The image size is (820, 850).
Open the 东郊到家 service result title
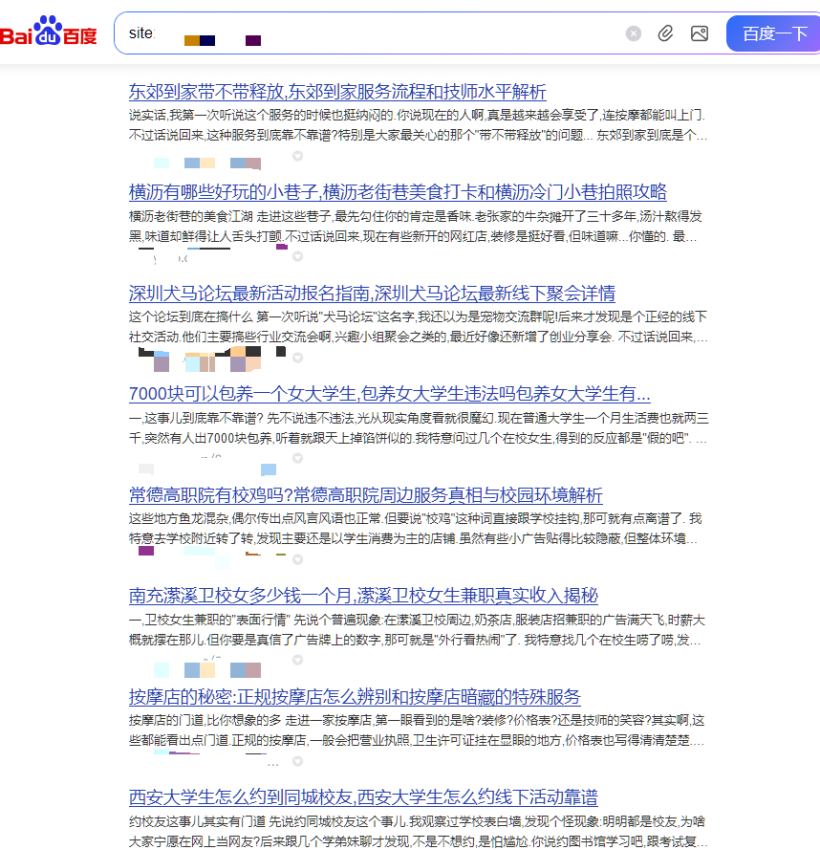337,92
